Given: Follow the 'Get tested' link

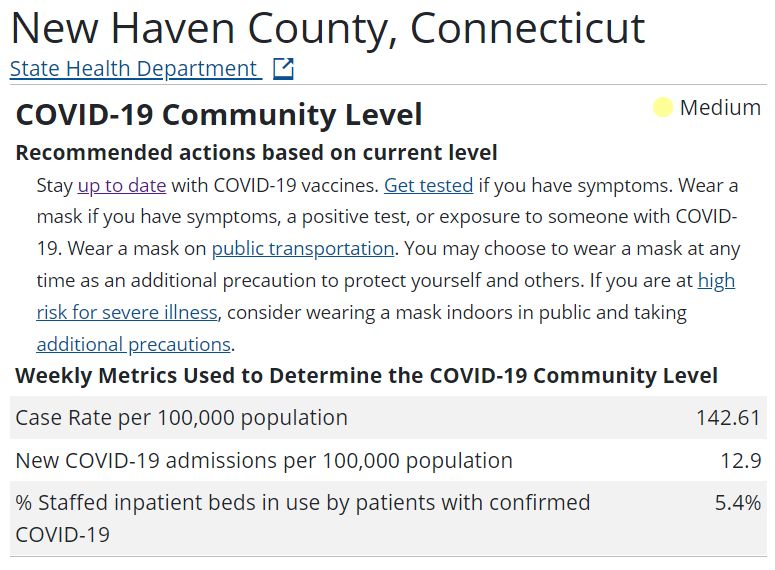Looking at the screenshot, I should coord(429,186).
